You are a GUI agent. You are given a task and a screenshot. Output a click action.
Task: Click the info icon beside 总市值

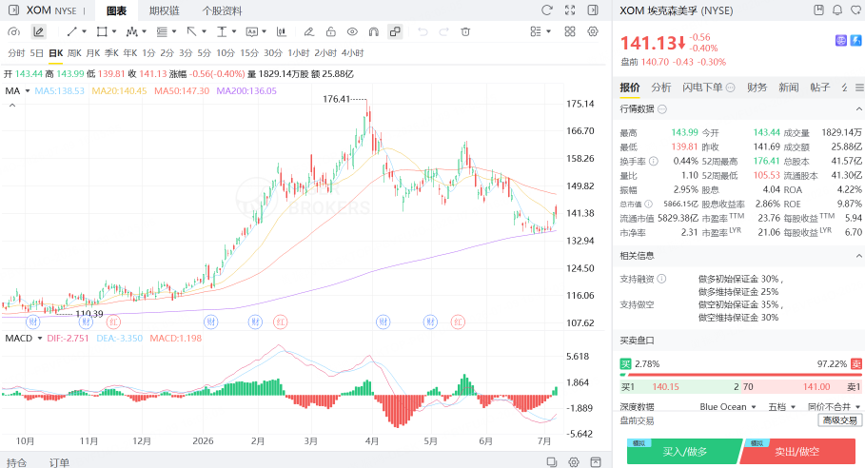(648, 204)
